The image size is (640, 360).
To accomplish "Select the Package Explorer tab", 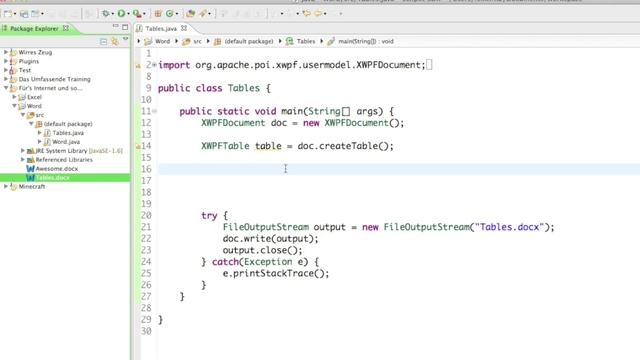I will tap(34, 29).
